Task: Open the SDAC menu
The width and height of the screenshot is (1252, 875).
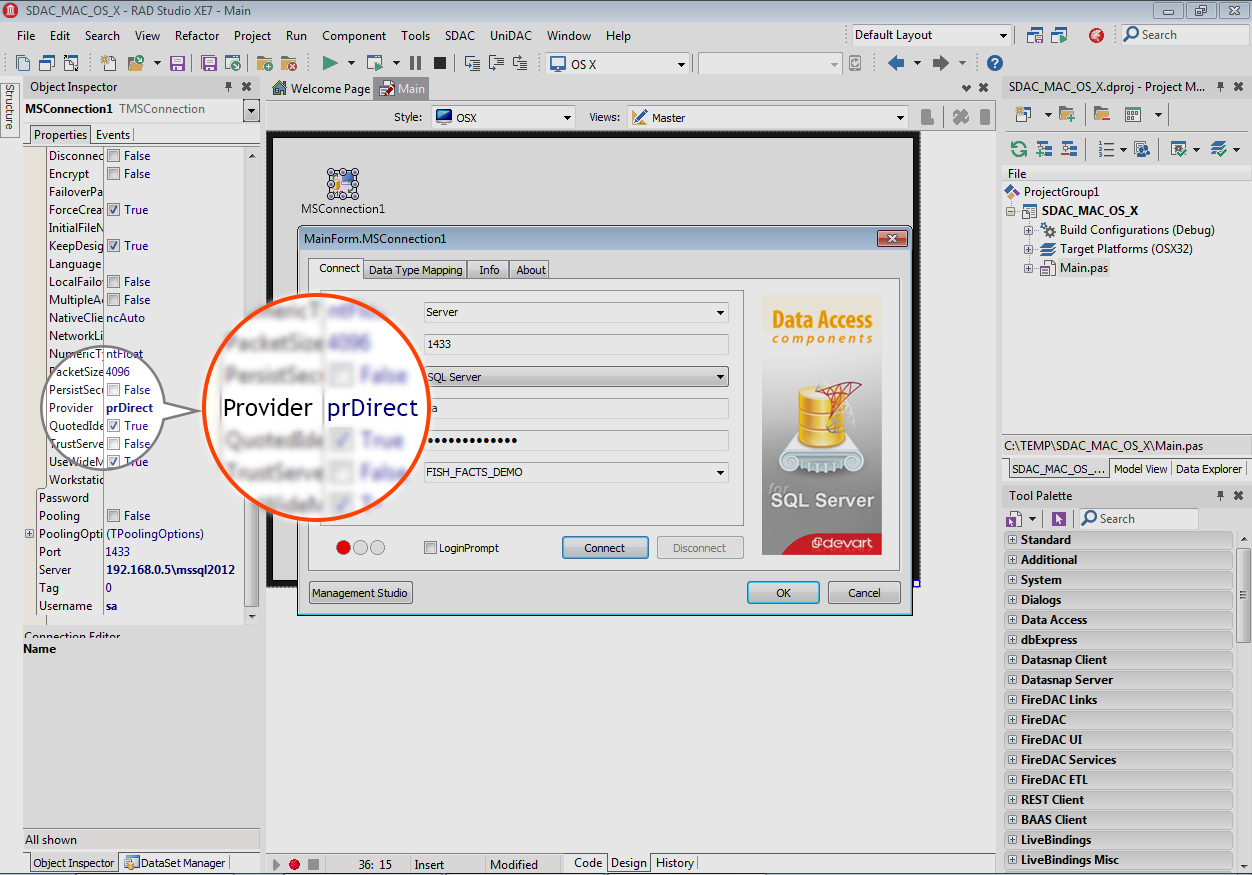Action: pos(460,35)
